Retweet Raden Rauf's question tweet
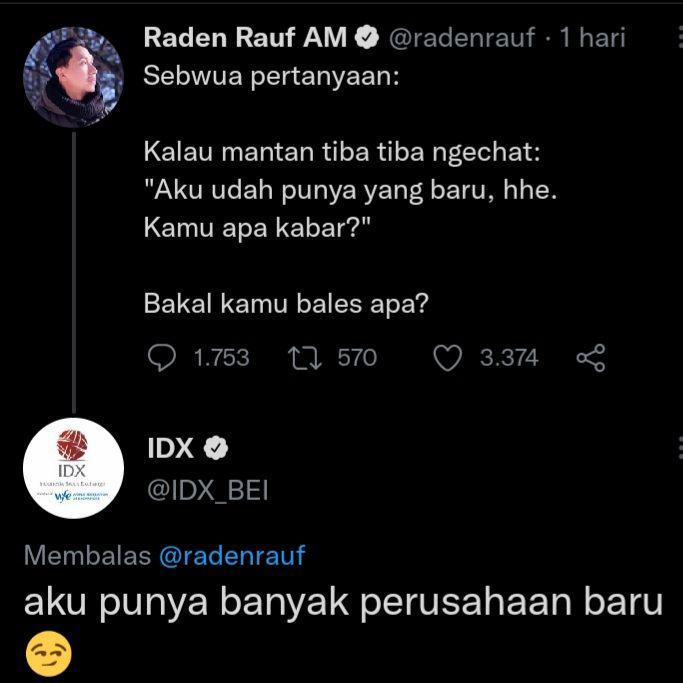 pyautogui.click(x=305, y=358)
